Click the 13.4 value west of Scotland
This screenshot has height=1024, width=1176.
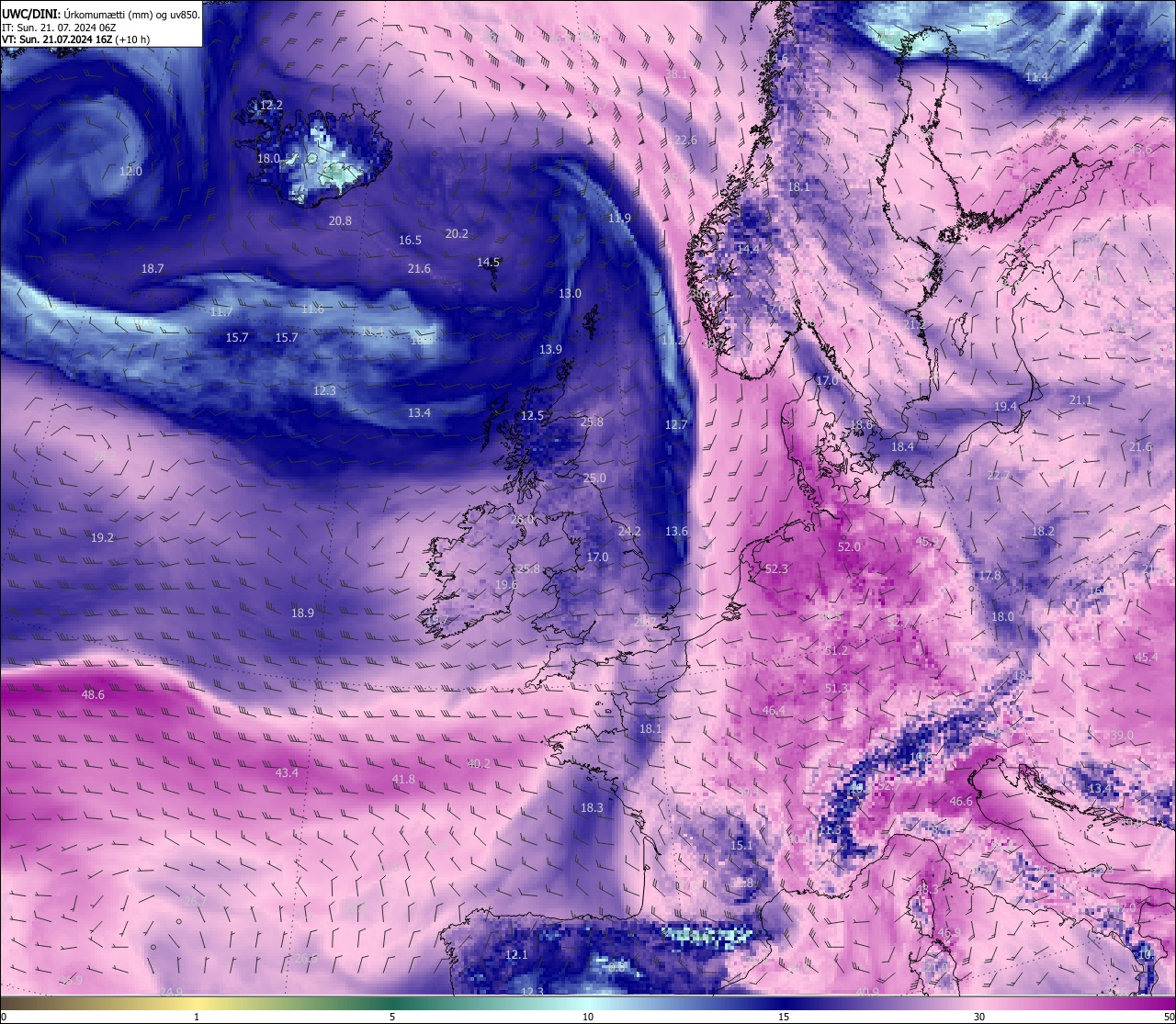pos(419,413)
